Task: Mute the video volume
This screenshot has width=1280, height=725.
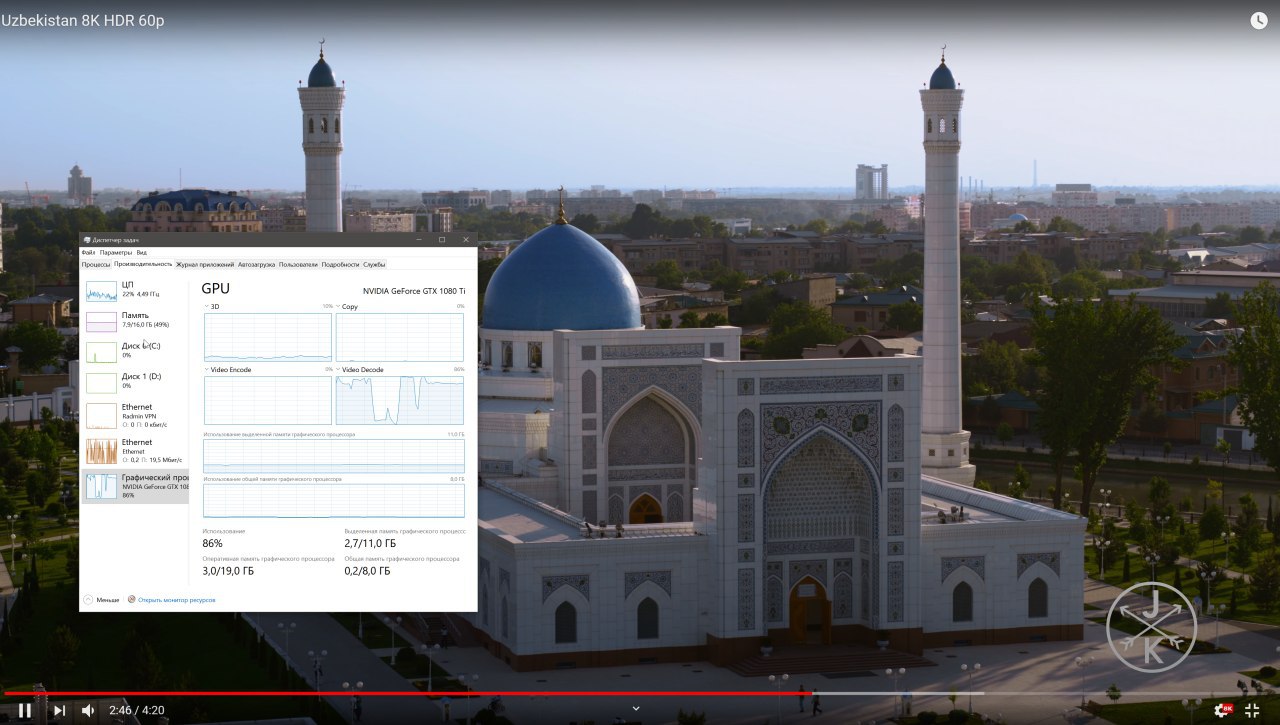Action: (x=88, y=710)
